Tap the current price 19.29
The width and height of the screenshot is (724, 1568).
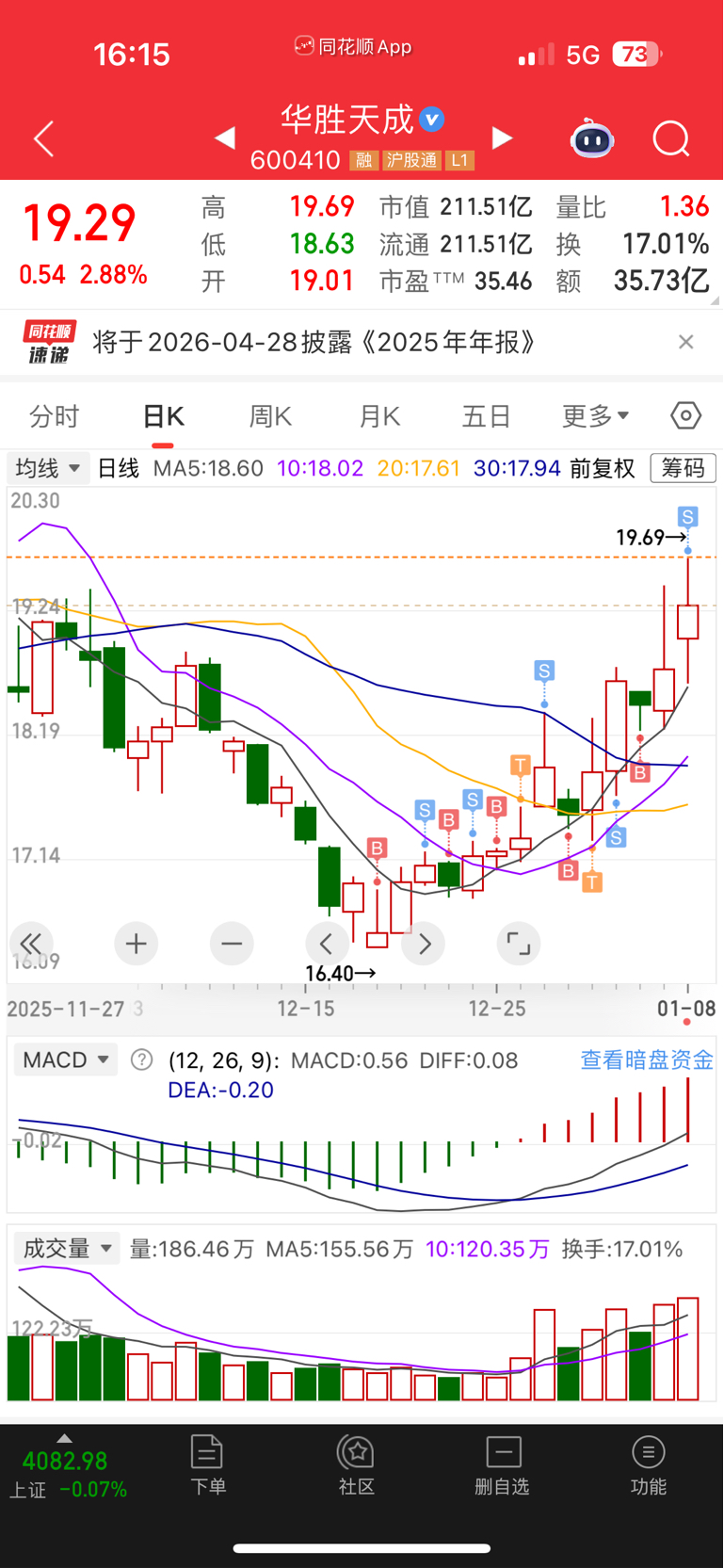tap(79, 223)
